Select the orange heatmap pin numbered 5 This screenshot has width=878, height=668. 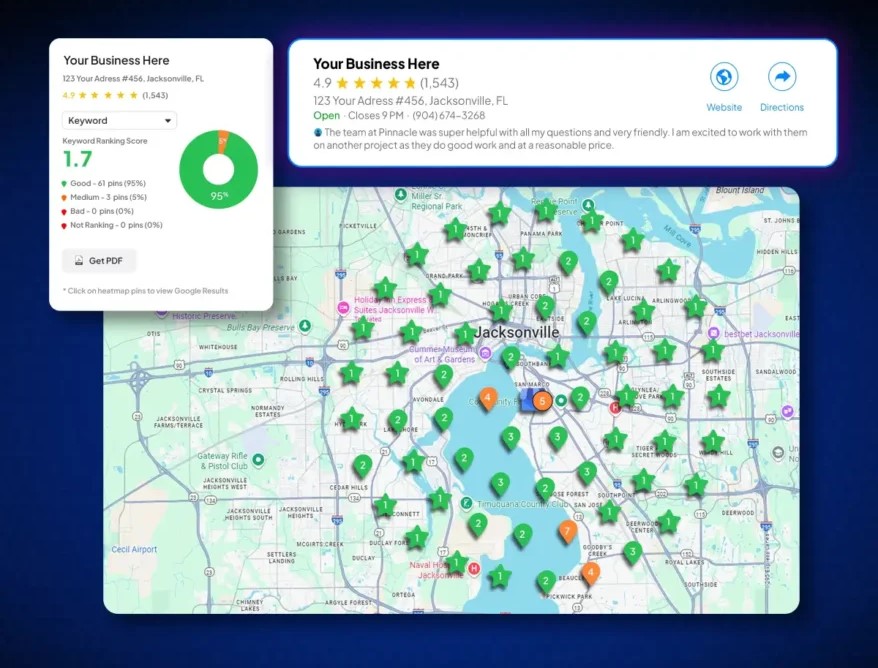click(x=541, y=401)
